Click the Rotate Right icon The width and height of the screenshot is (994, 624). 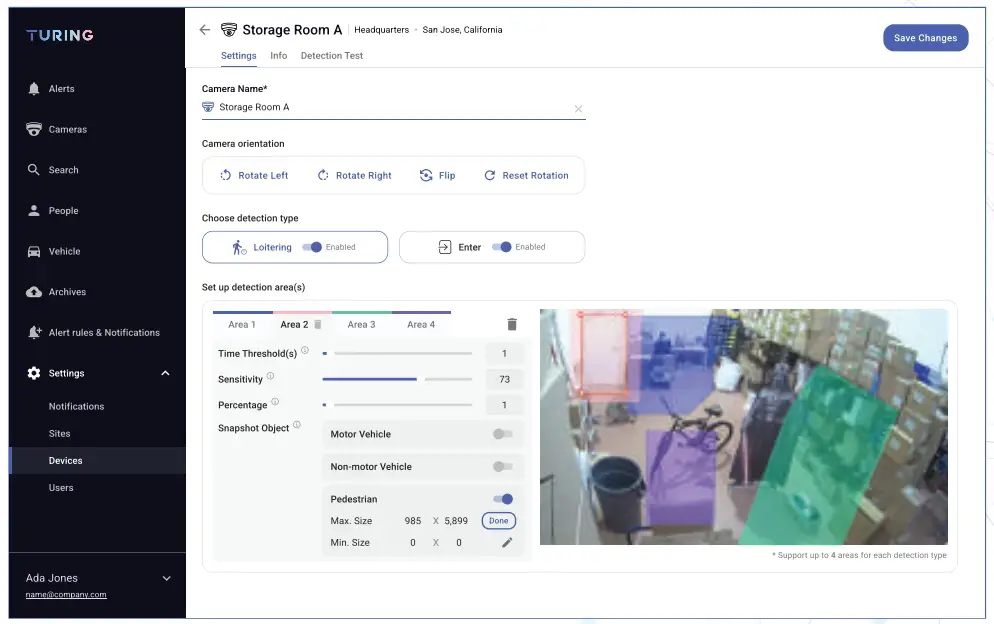324,175
